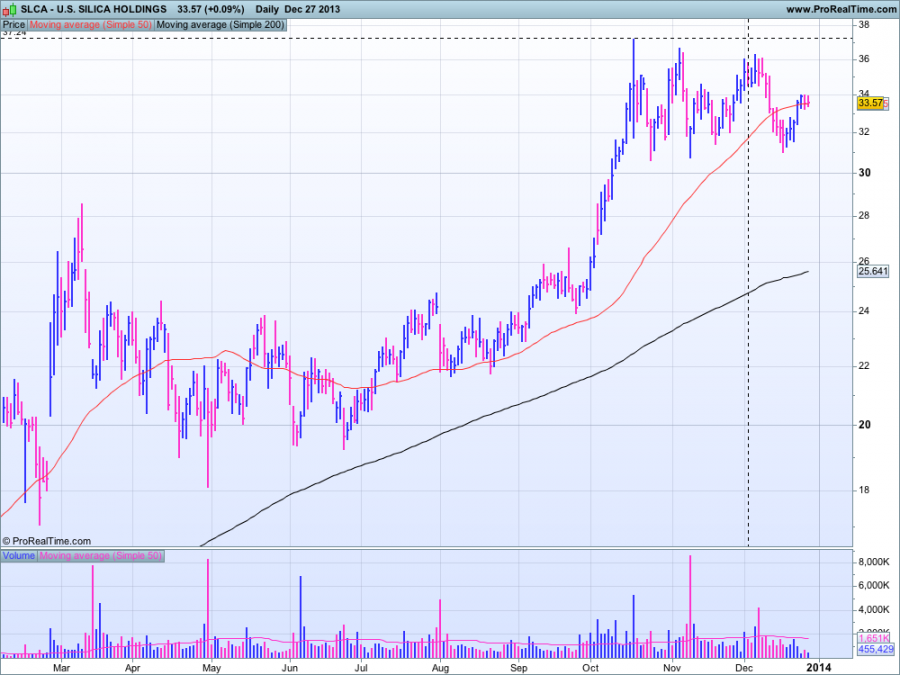Click the bold 30 price axis label

coord(864,173)
